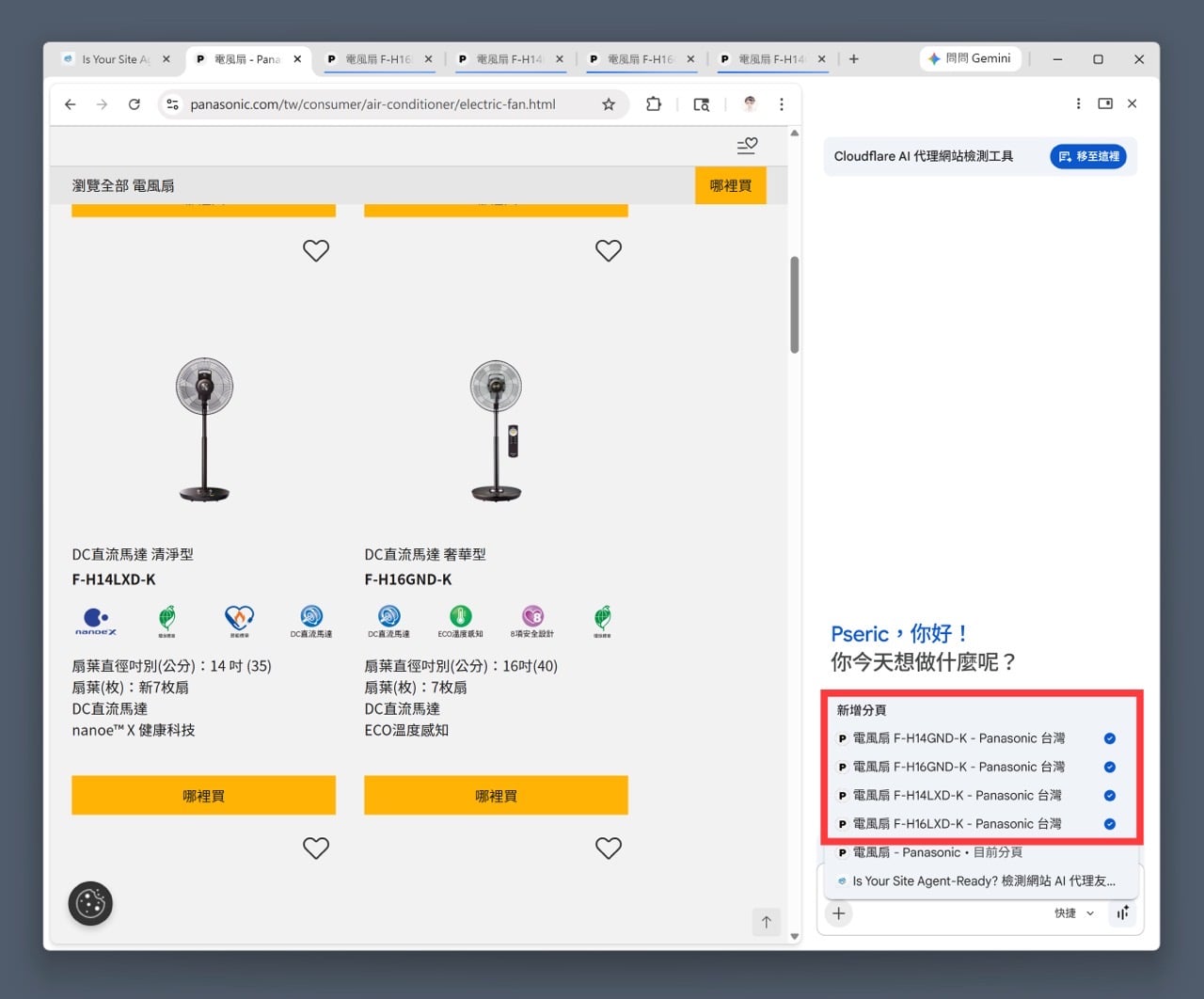
Task: Uncheck the F-H14GND-K tab in list
Action: [1110, 738]
